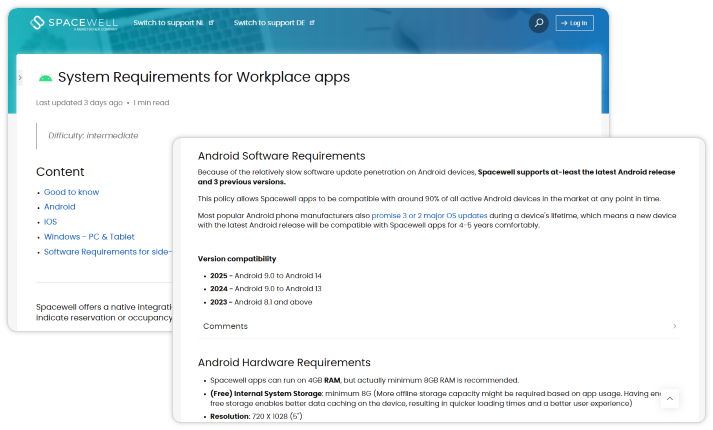Open Windows - PC & Tablet link

pos(89,237)
